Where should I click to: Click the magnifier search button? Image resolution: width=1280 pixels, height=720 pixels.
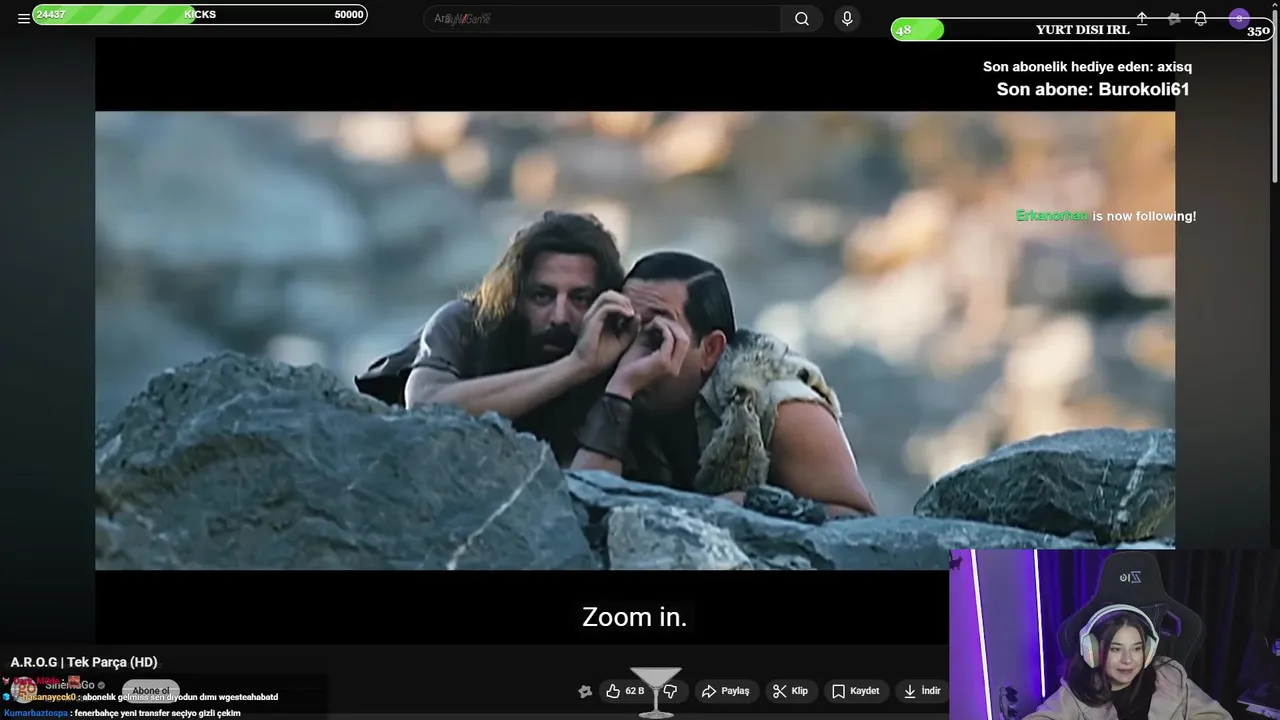[x=802, y=18]
